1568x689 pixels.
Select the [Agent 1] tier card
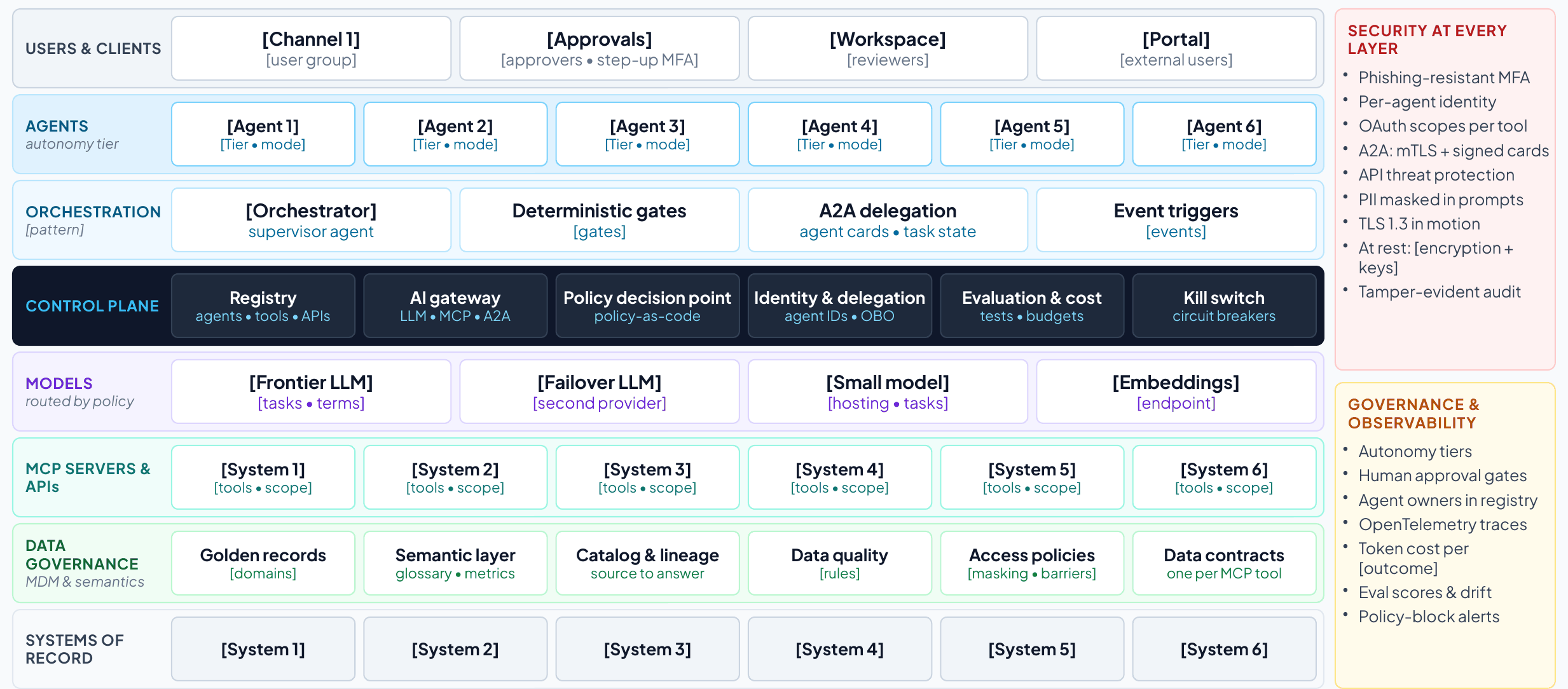pyautogui.click(x=263, y=134)
